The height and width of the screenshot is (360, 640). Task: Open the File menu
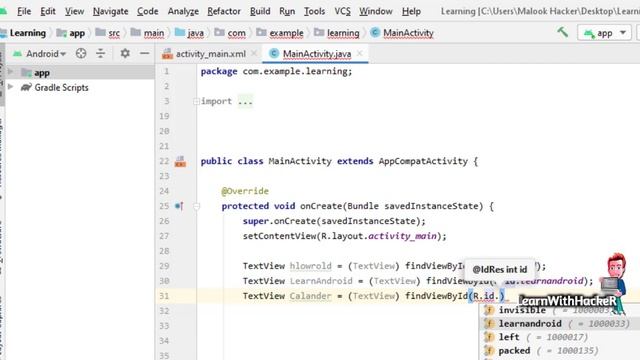24,11
